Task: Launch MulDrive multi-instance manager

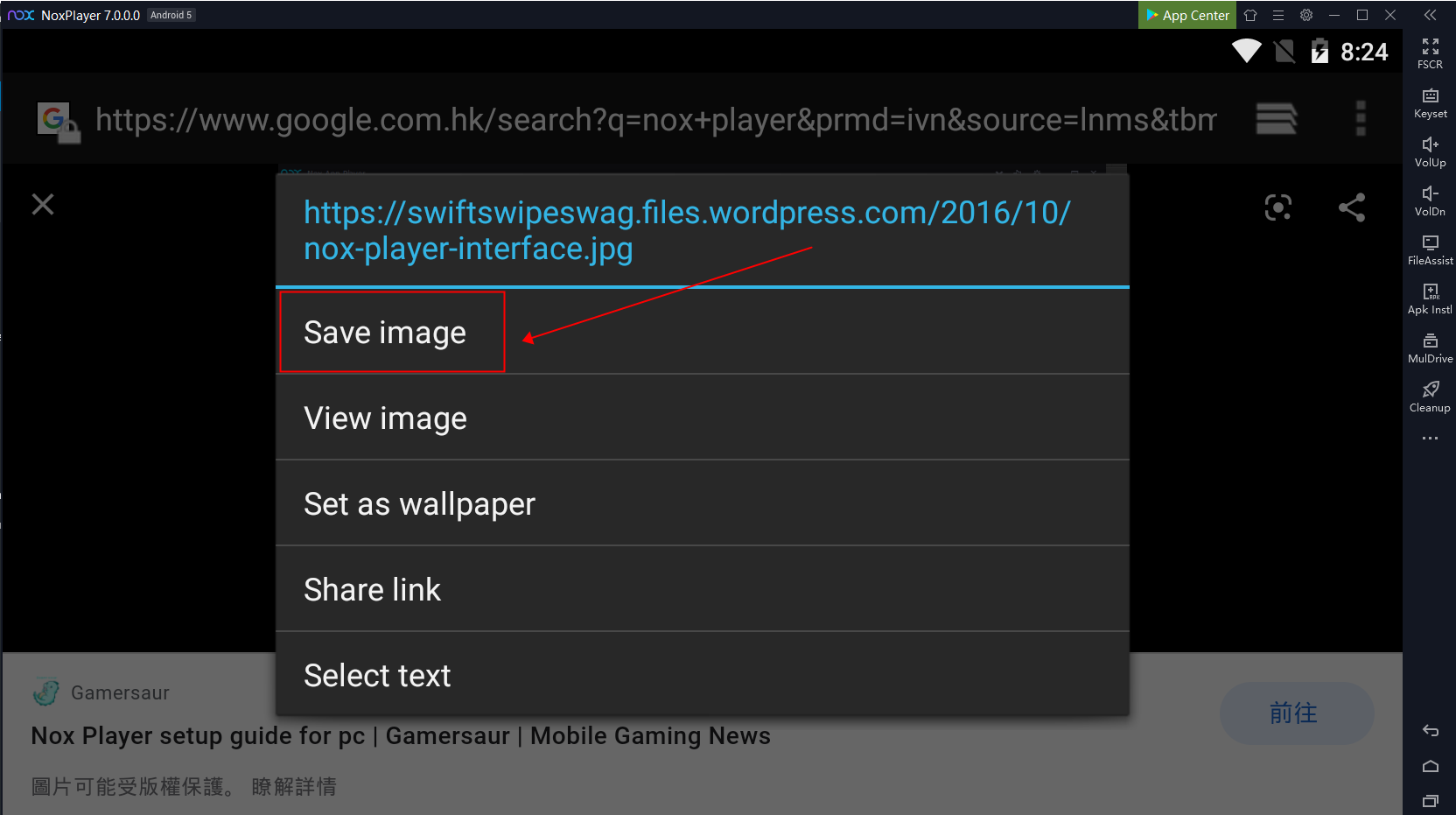Action: (1430, 348)
